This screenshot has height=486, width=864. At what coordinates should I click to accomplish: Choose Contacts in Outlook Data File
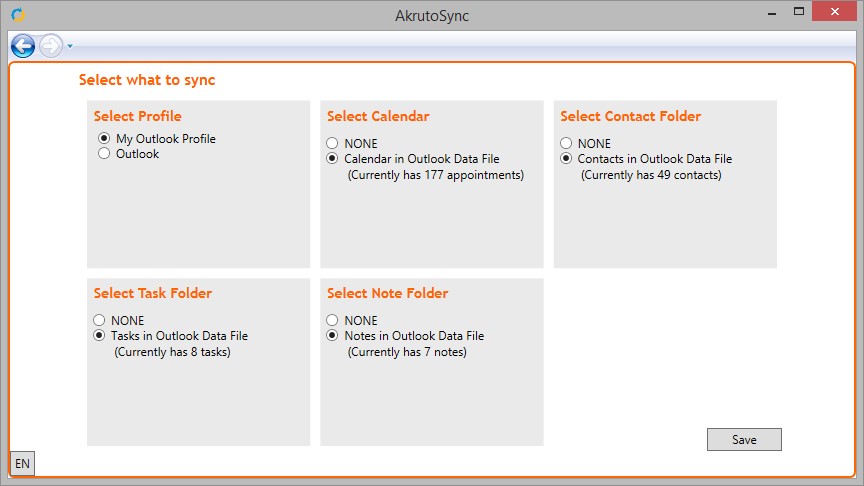566,159
